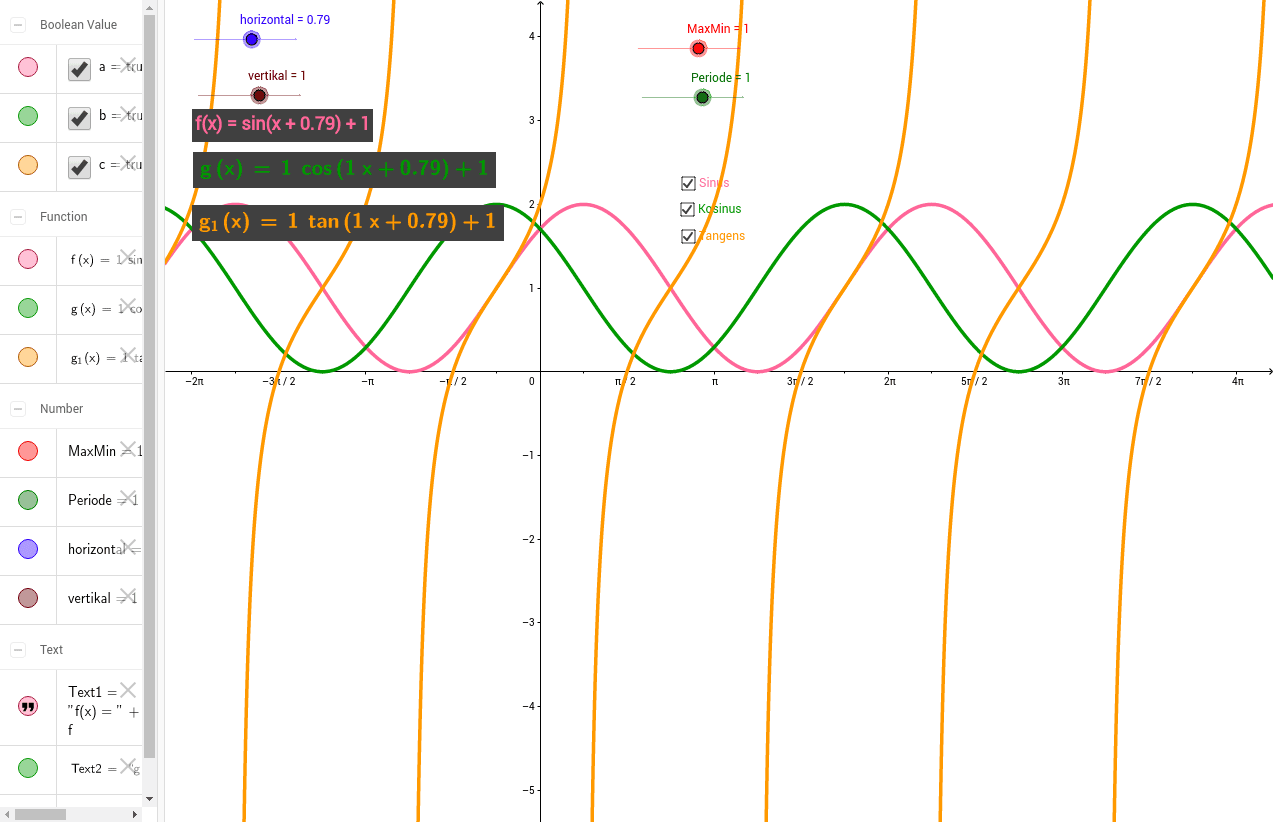1275x824 pixels.
Task: Toggle visibility circle for boolean a
Action: [28, 68]
